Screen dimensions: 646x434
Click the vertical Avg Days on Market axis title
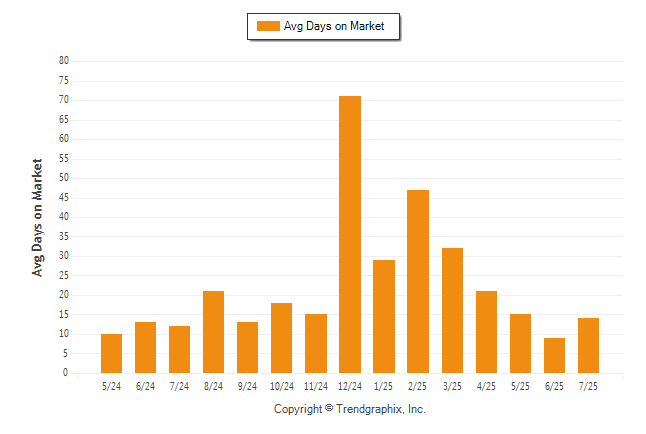pos(37,218)
